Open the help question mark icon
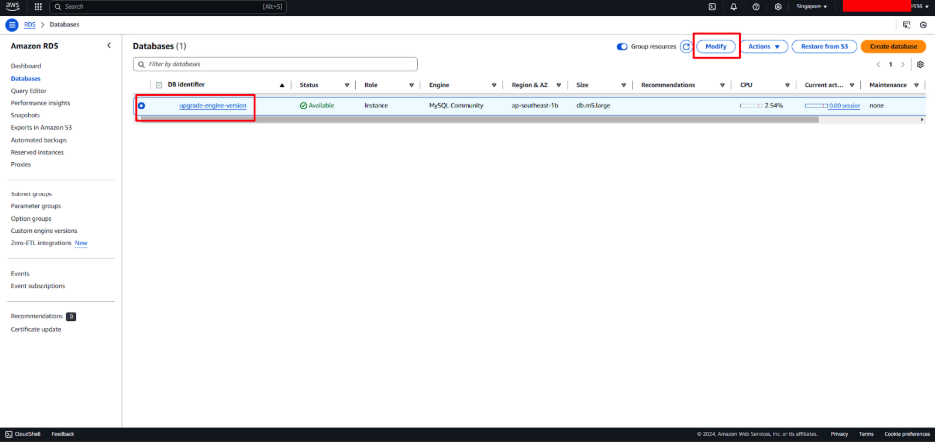938x442 pixels. coord(756,7)
